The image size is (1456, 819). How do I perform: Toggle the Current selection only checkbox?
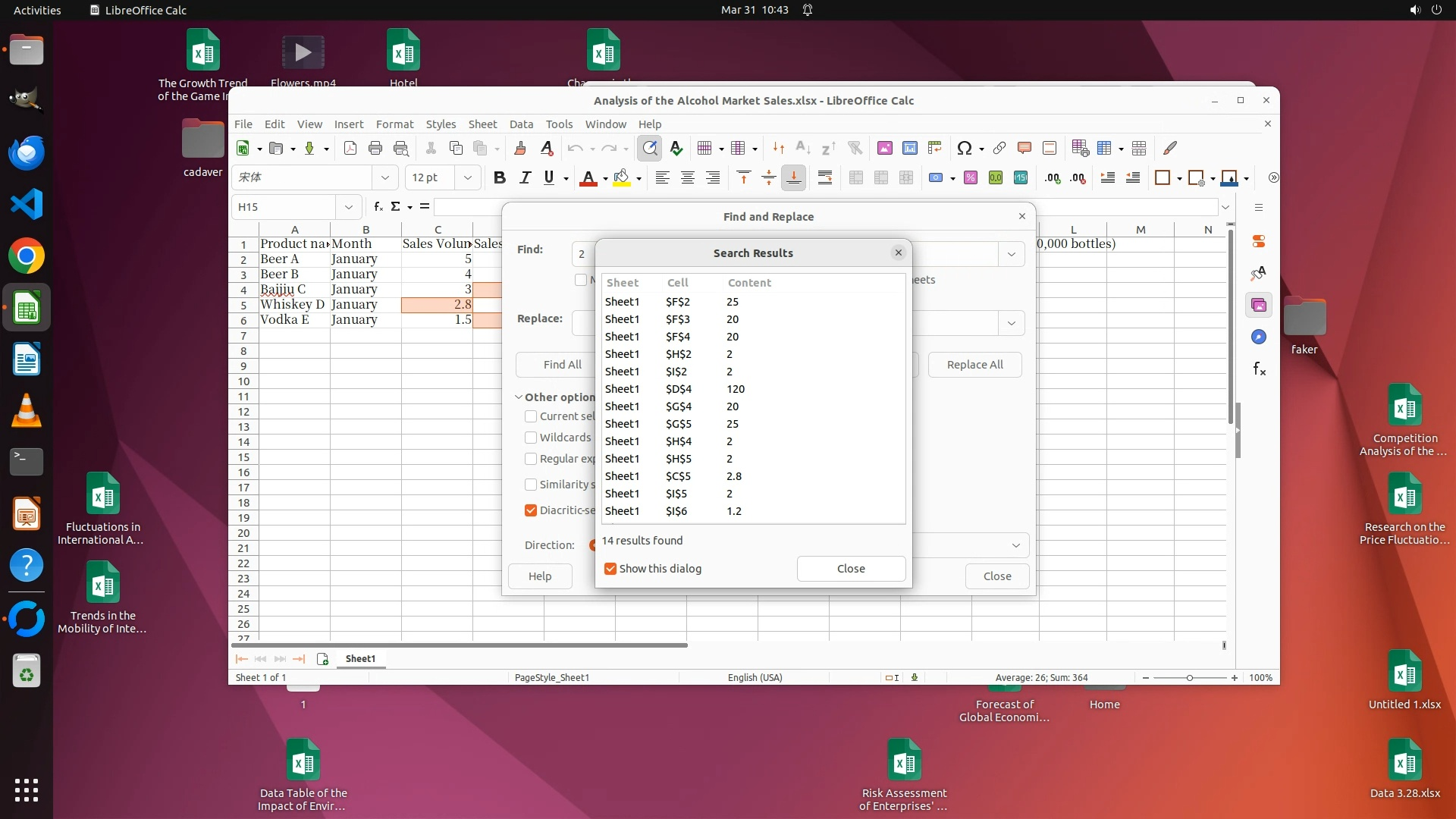(531, 416)
